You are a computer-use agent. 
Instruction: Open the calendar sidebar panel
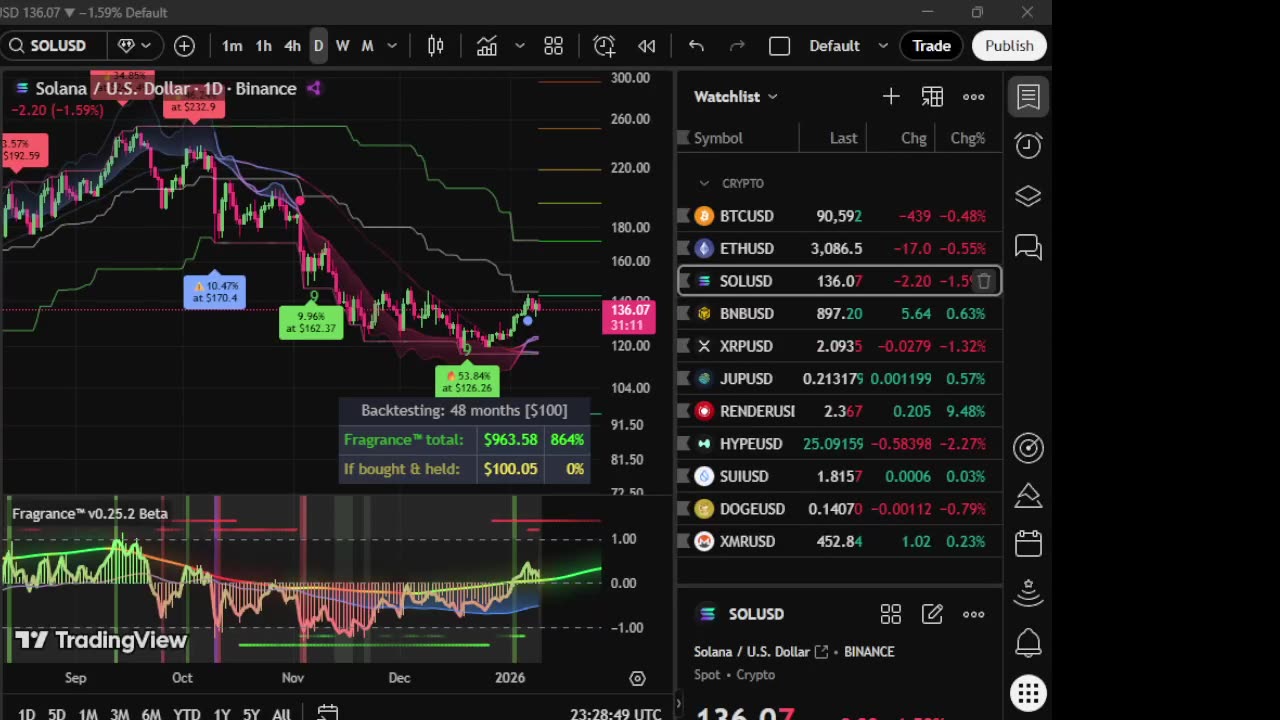click(1028, 544)
